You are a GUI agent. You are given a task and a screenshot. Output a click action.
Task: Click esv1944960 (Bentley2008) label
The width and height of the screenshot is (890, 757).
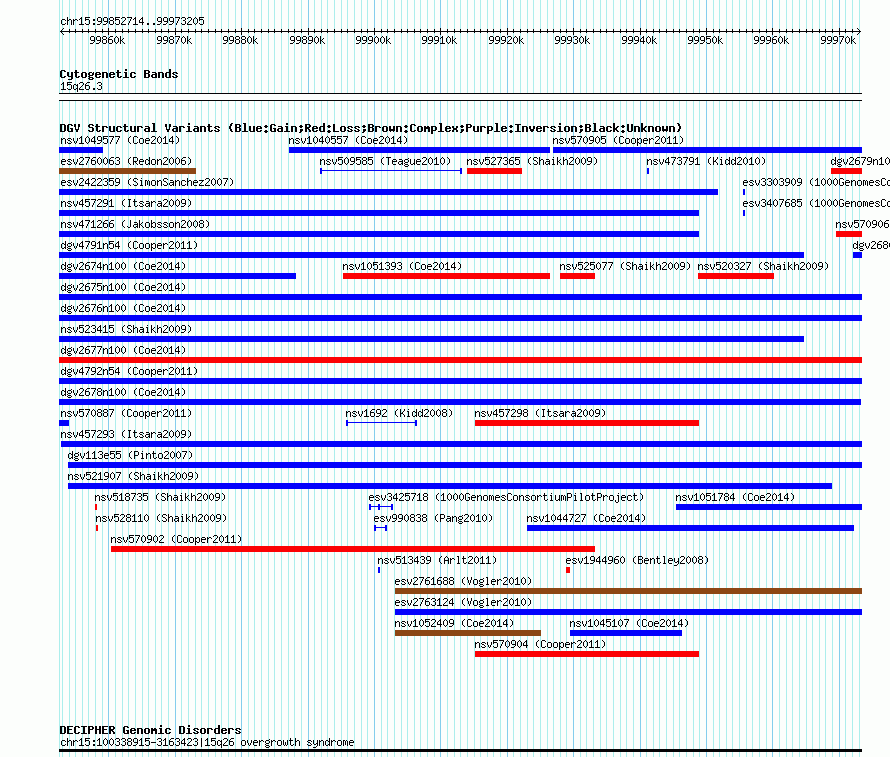click(x=637, y=560)
